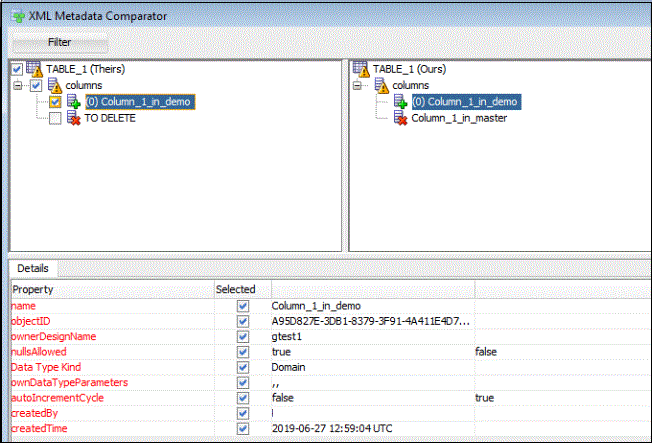Click the gtest1 owner design value

point(286,337)
